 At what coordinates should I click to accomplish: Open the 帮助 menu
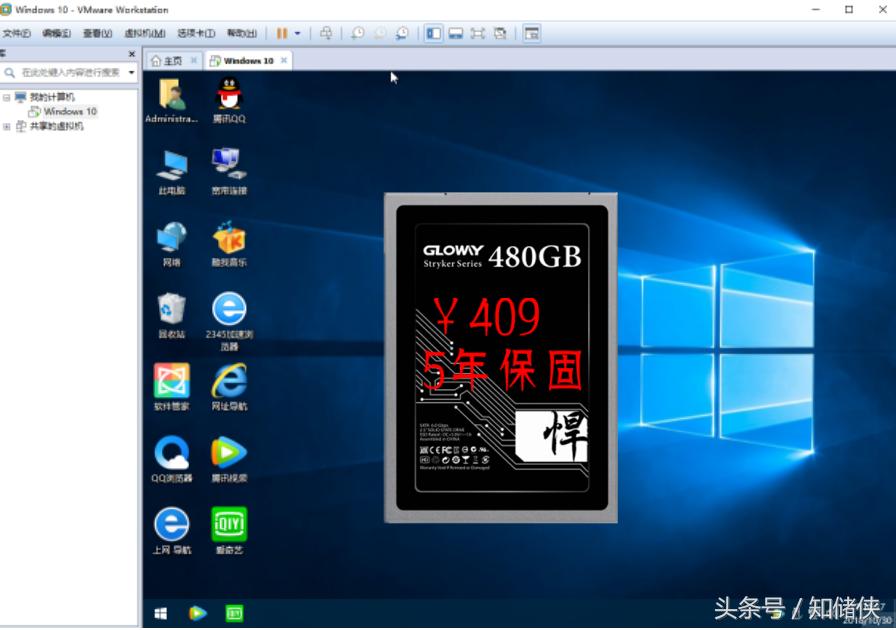(242, 33)
